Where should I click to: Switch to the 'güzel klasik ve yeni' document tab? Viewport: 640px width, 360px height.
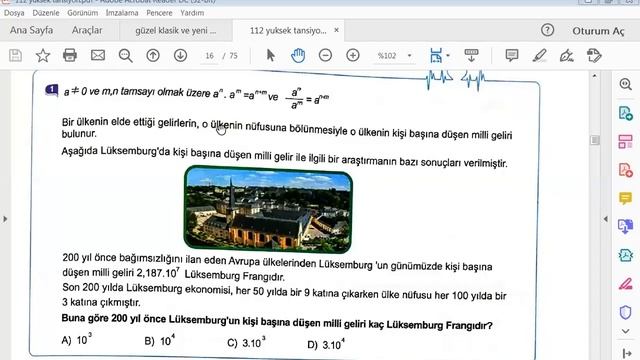[x=176, y=31]
